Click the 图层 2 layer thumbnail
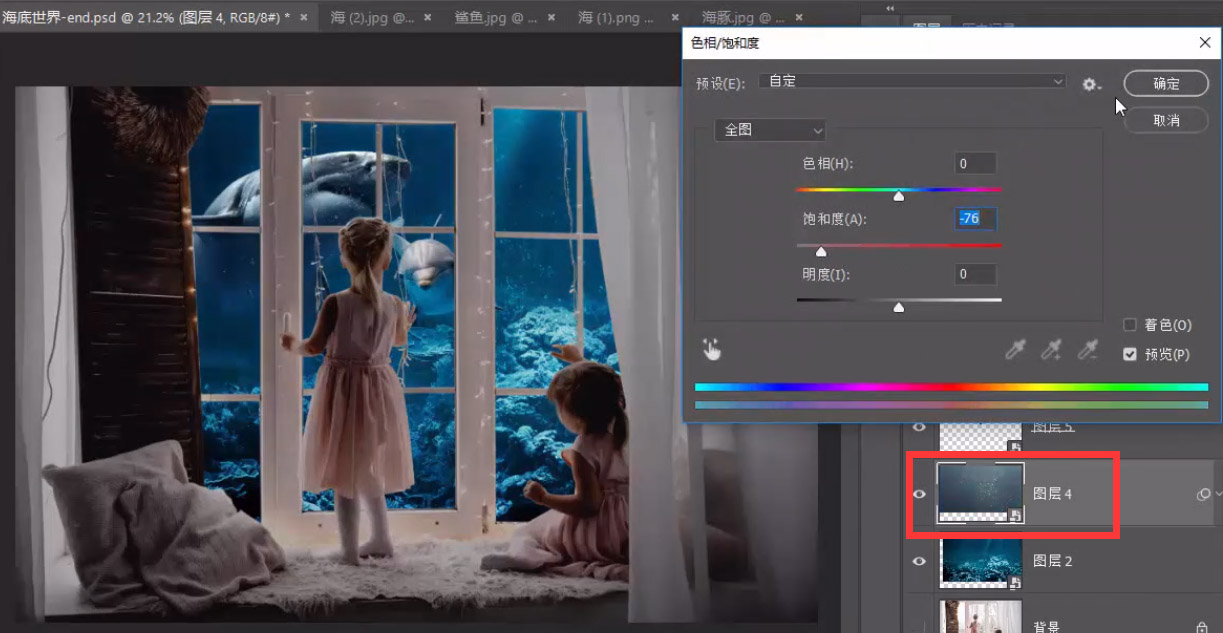Image resolution: width=1223 pixels, height=633 pixels. point(980,561)
